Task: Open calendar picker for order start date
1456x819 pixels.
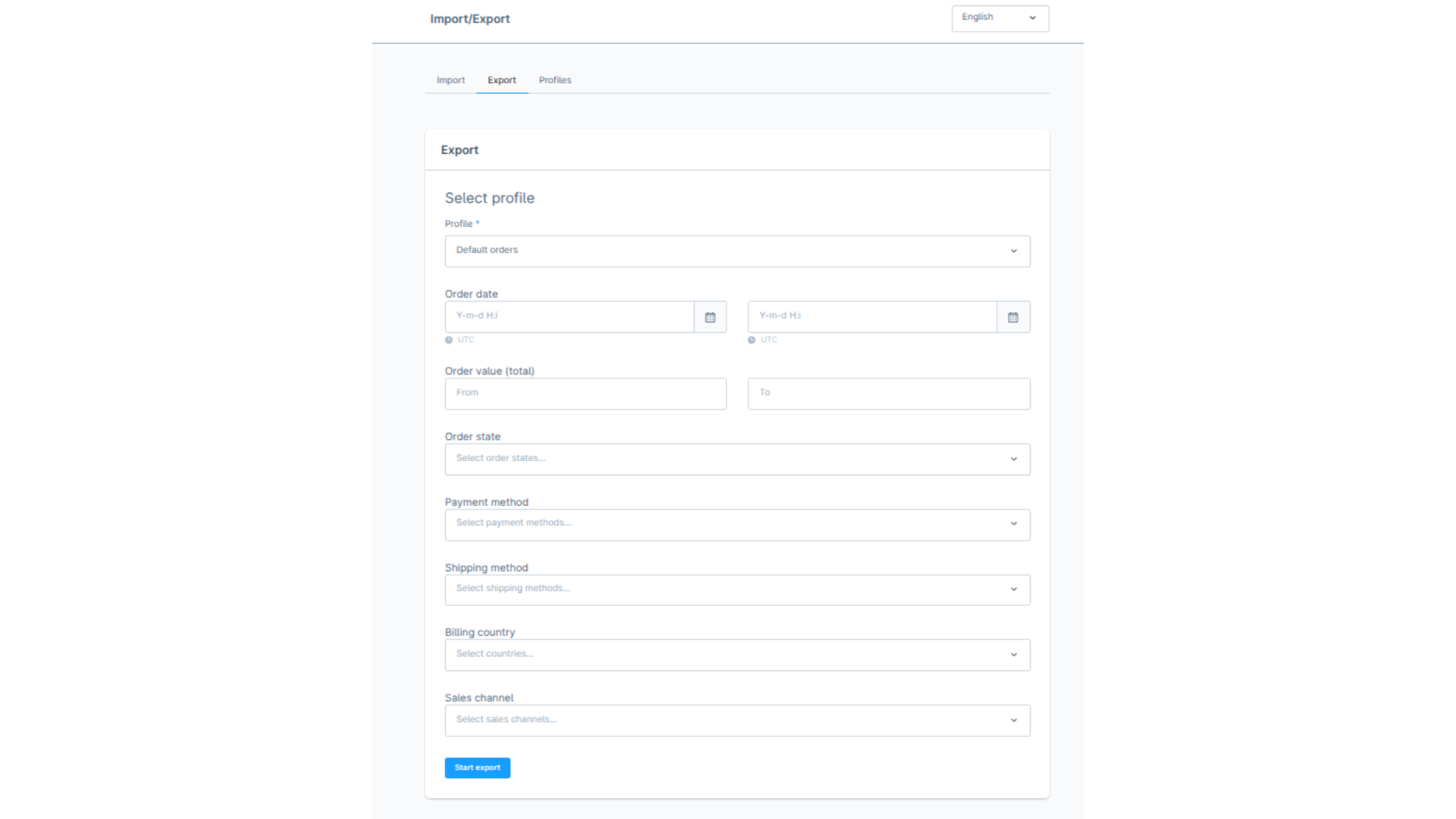Action: 710,317
